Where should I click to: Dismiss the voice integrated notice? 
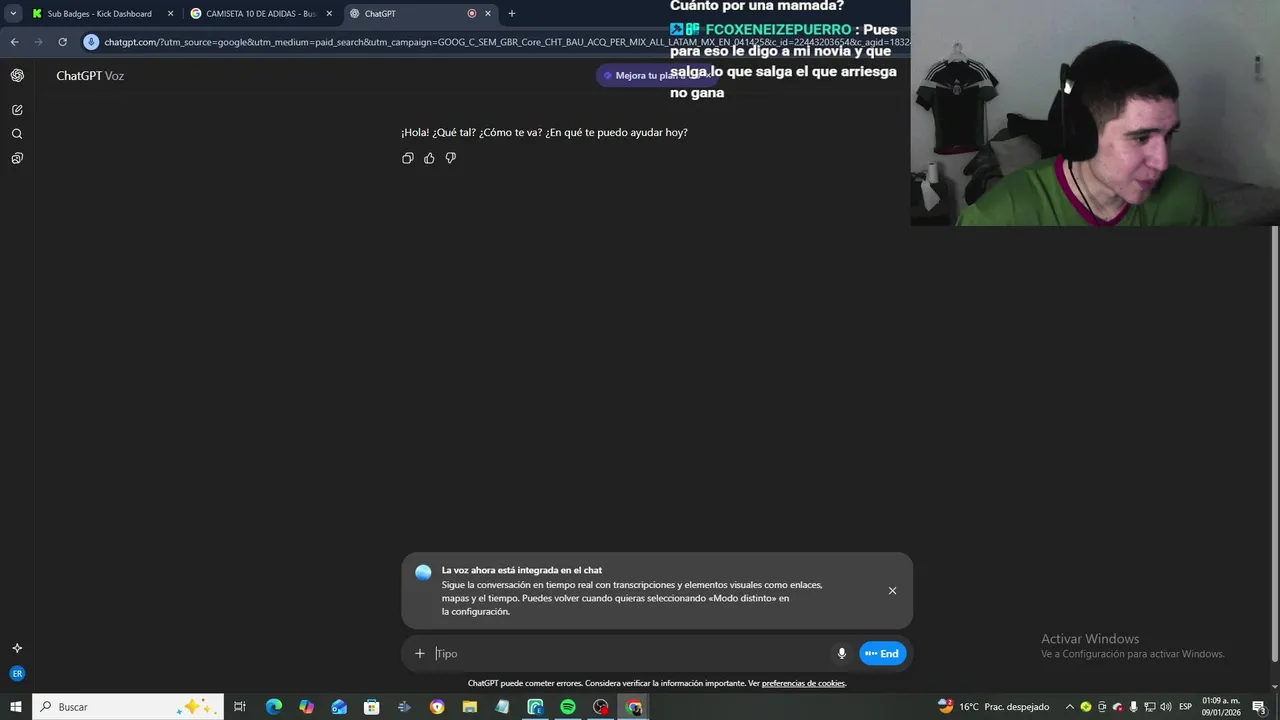(x=893, y=590)
